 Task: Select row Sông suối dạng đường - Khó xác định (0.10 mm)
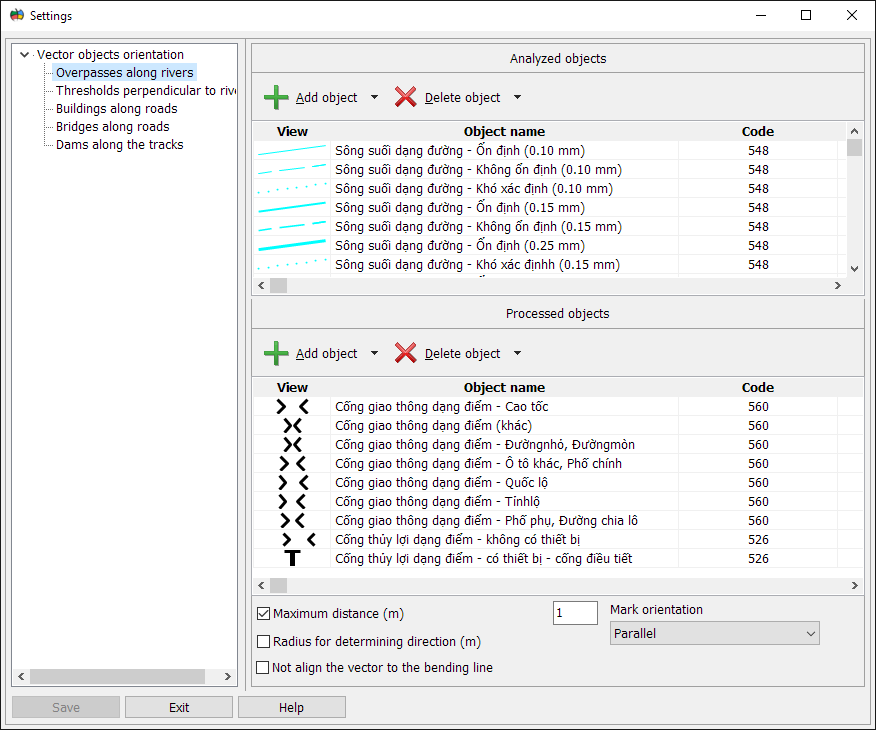pyautogui.click(x=550, y=188)
